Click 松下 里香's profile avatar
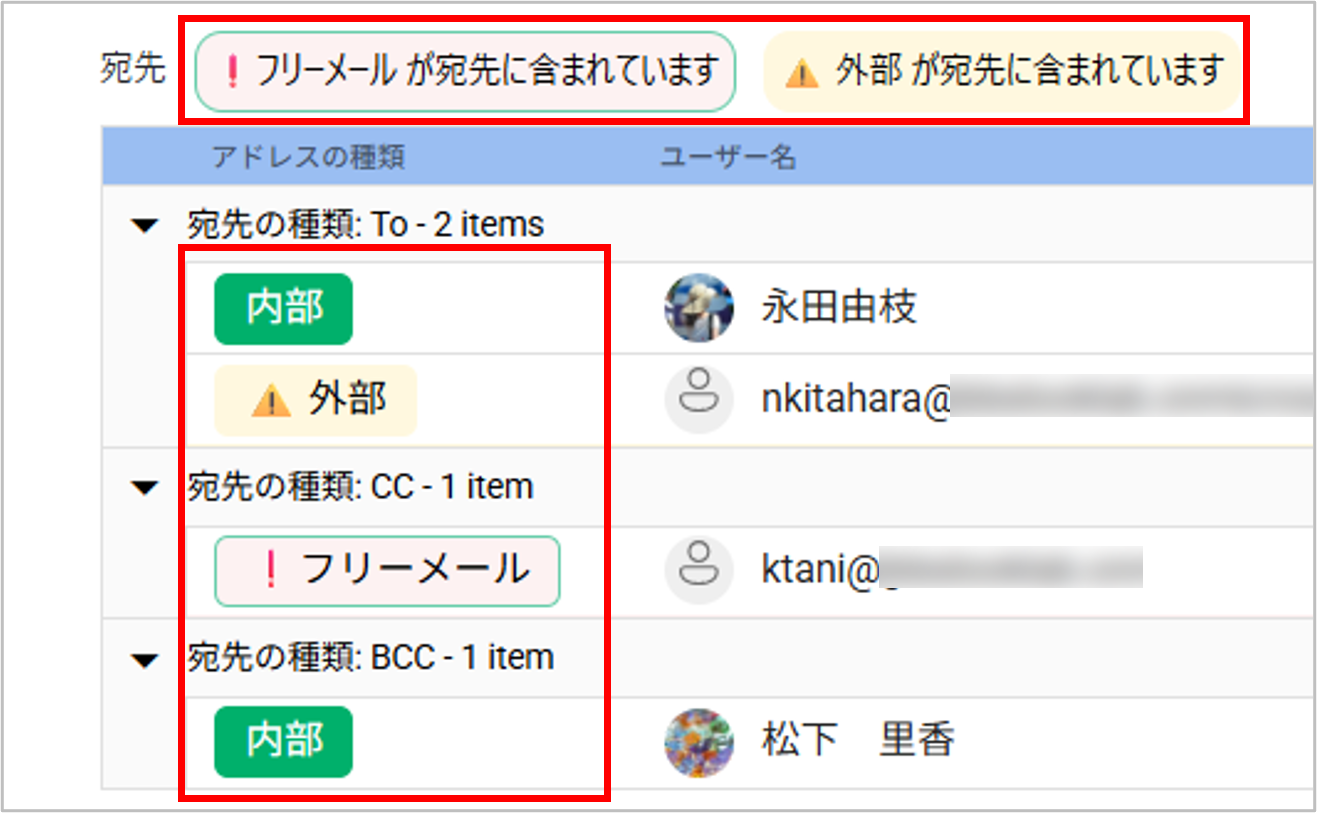Screen dimensions: 1317x813 pos(698,742)
